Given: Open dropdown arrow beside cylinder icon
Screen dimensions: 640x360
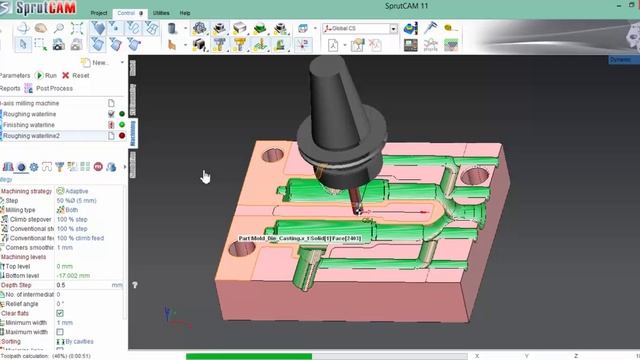Looking at the screenshot, I should click(x=185, y=28).
